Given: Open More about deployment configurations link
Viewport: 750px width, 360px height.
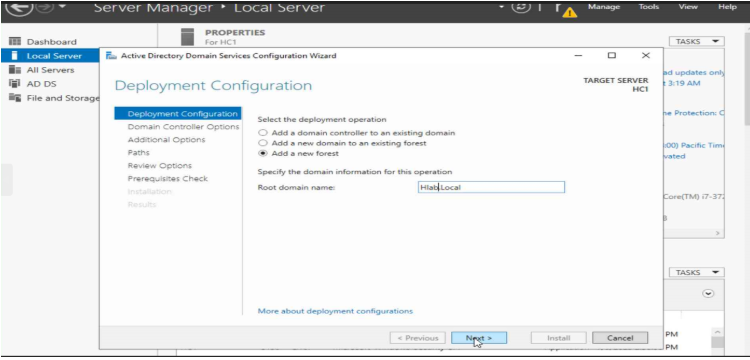Looking at the screenshot, I should click(x=335, y=311).
